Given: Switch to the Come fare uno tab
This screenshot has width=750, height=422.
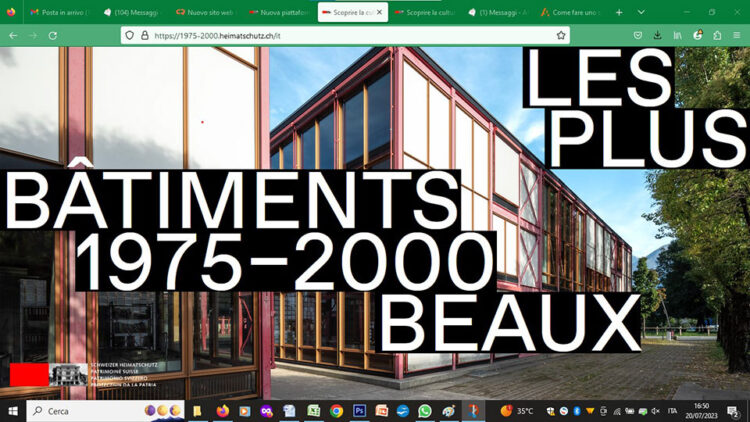Looking at the screenshot, I should coord(573,12).
